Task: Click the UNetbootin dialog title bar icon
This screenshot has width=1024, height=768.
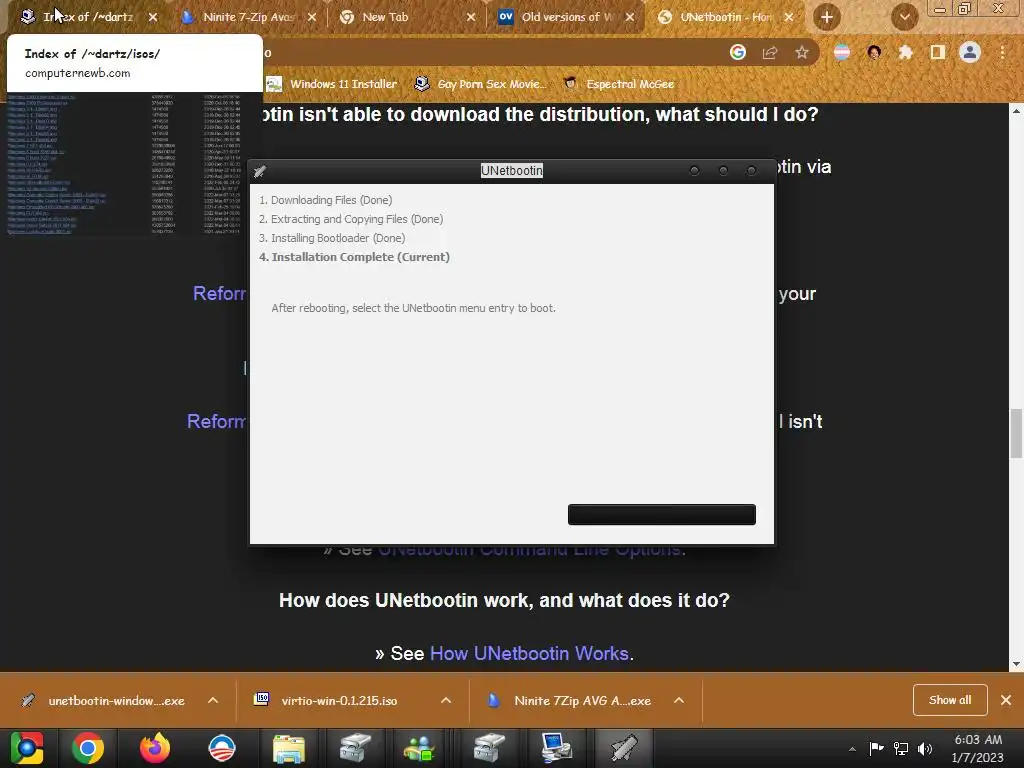Action: click(x=260, y=171)
